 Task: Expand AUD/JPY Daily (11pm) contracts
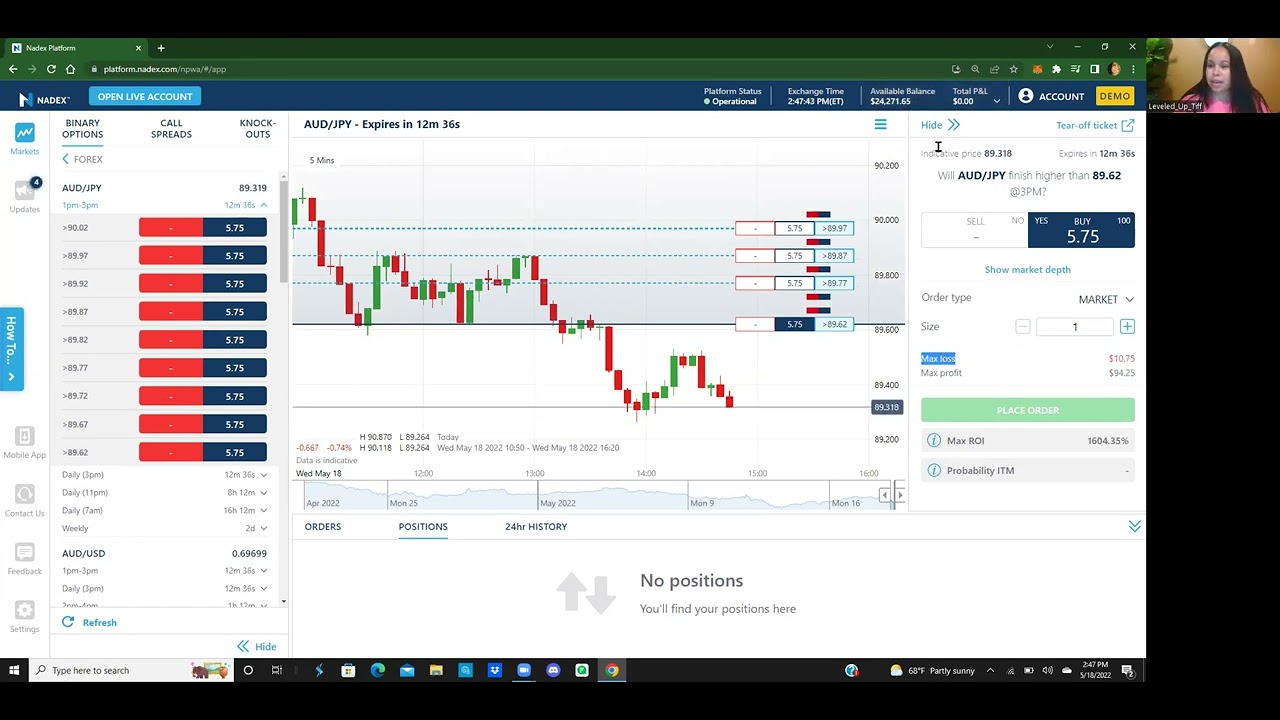click(264, 492)
